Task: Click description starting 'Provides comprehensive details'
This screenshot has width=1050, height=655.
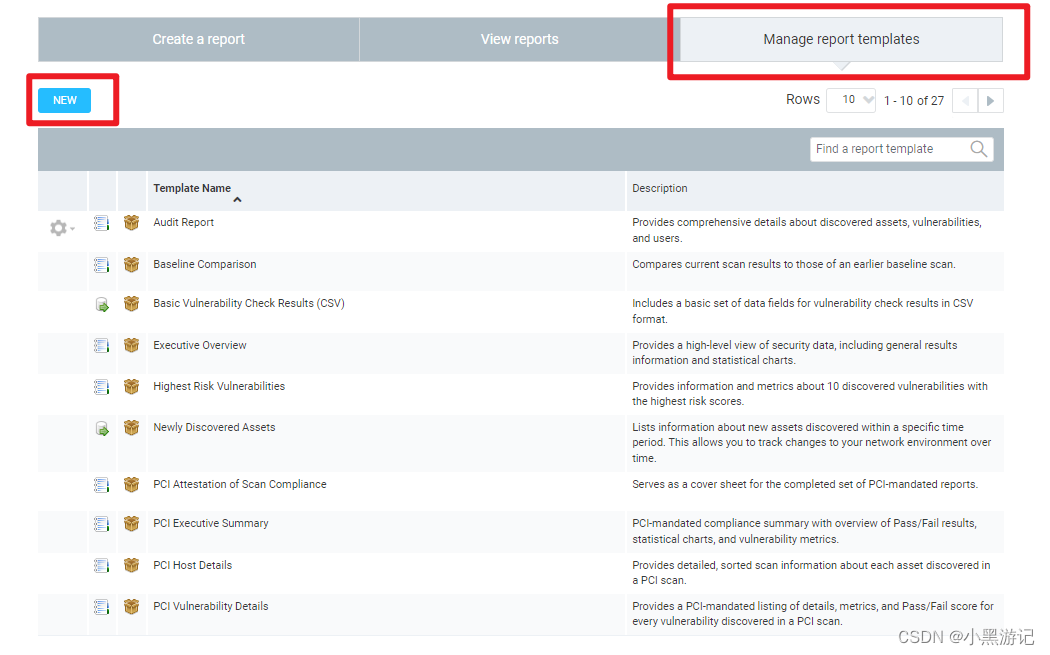Action: (x=807, y=230)
